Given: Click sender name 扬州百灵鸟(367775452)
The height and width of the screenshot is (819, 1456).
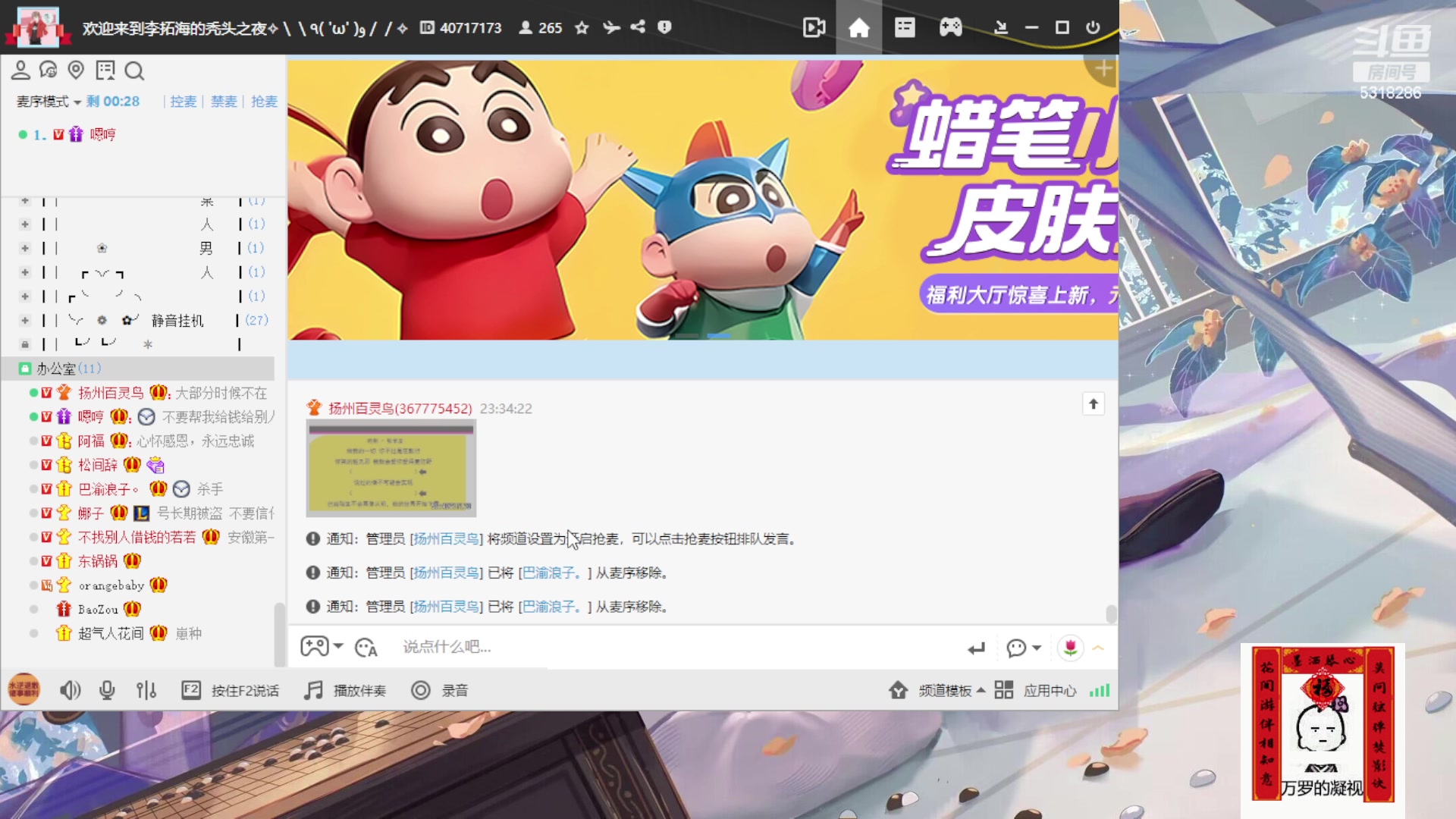Looking at the screenshot, I should pos(400,409).
